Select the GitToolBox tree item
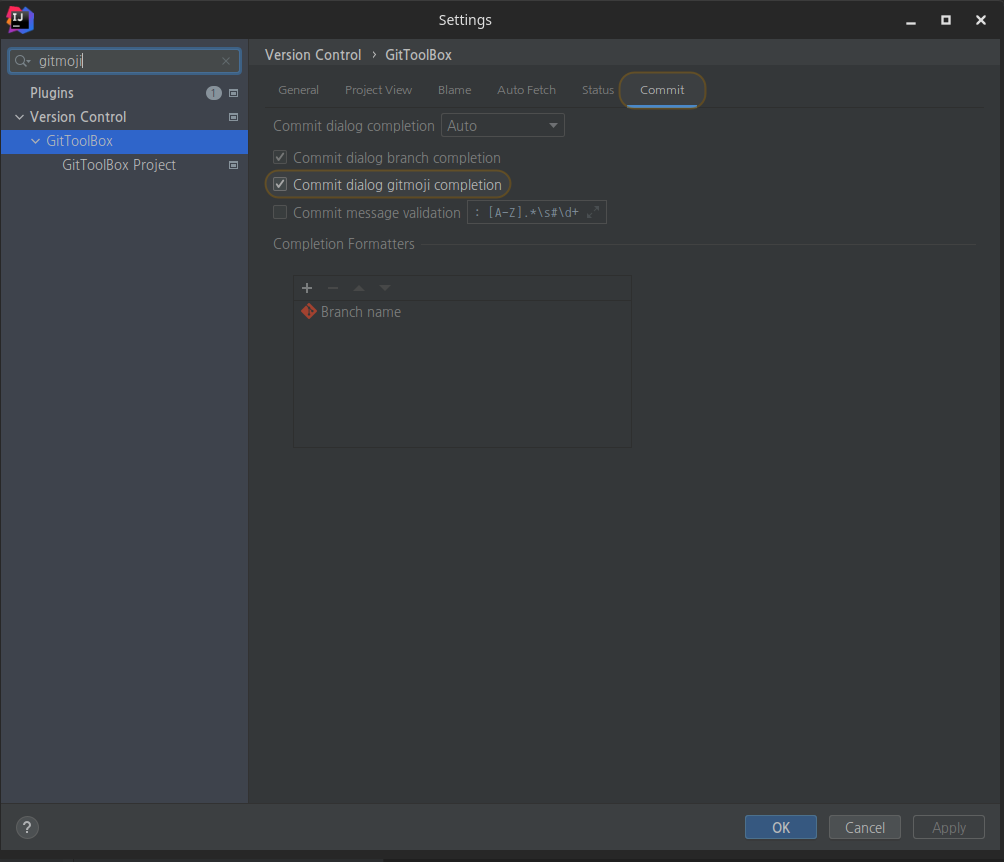 coord(79,141)
